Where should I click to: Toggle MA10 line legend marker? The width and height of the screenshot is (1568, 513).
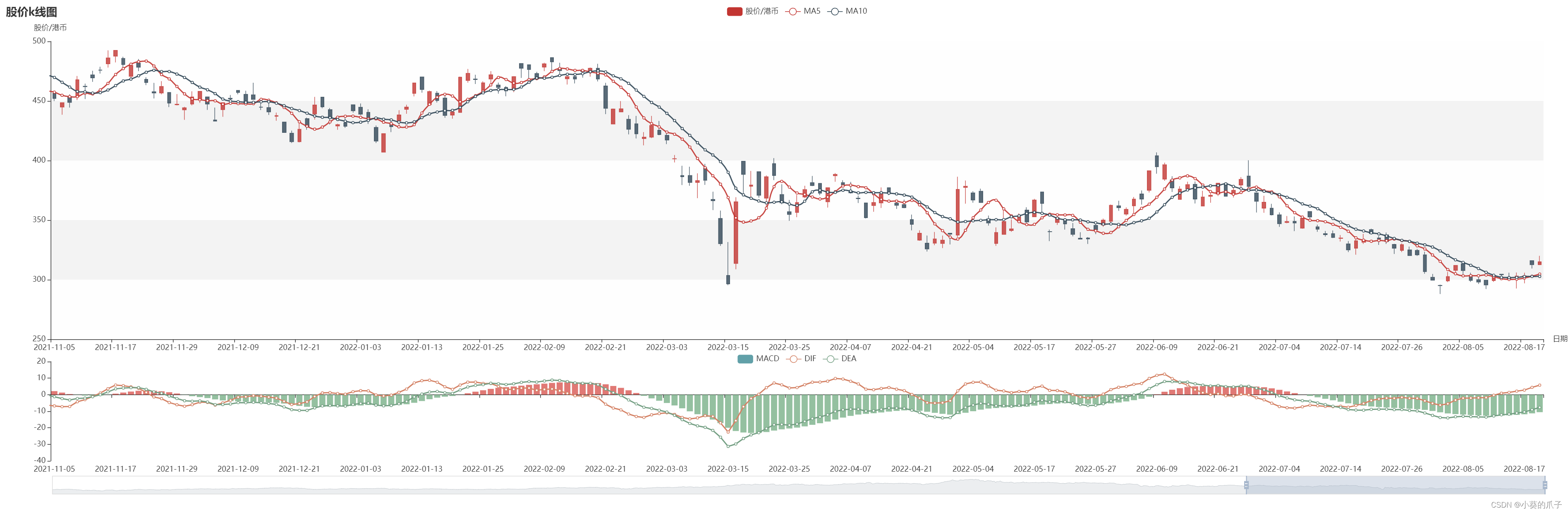pyautogui.click(x=835, y=11)
